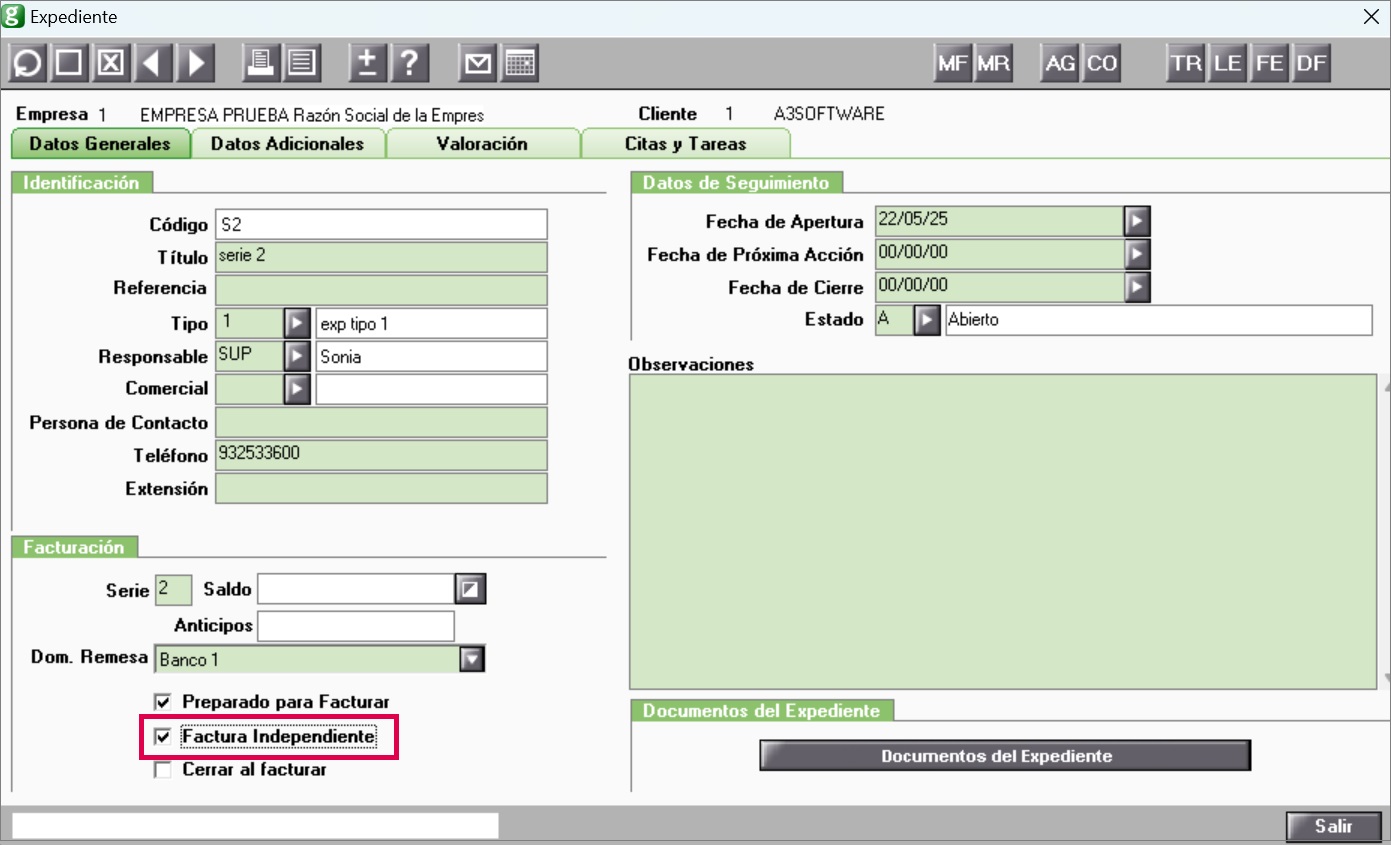Open the Tipo lookup arrow
Screen dimensions: 1391x845
pos(297,324)
